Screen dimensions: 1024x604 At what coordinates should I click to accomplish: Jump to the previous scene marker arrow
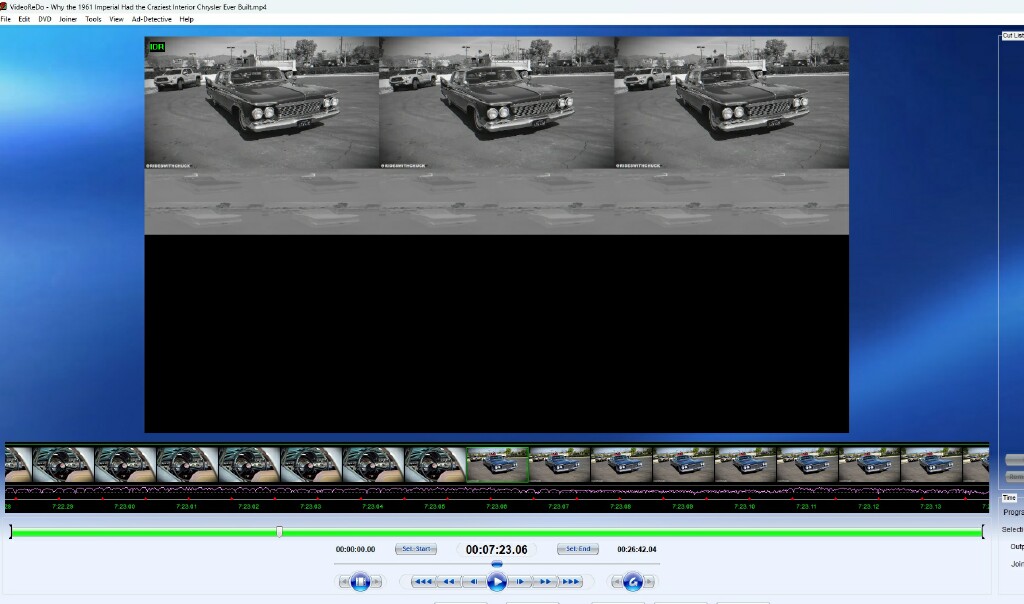pyautogui.click(x=345, y=581)
